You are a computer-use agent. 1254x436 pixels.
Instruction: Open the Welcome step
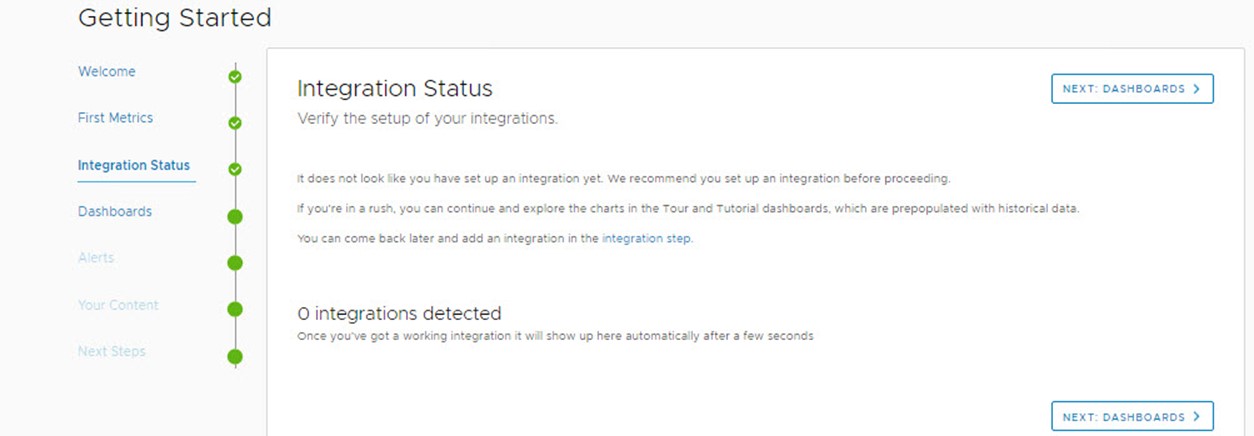point(107,72)
